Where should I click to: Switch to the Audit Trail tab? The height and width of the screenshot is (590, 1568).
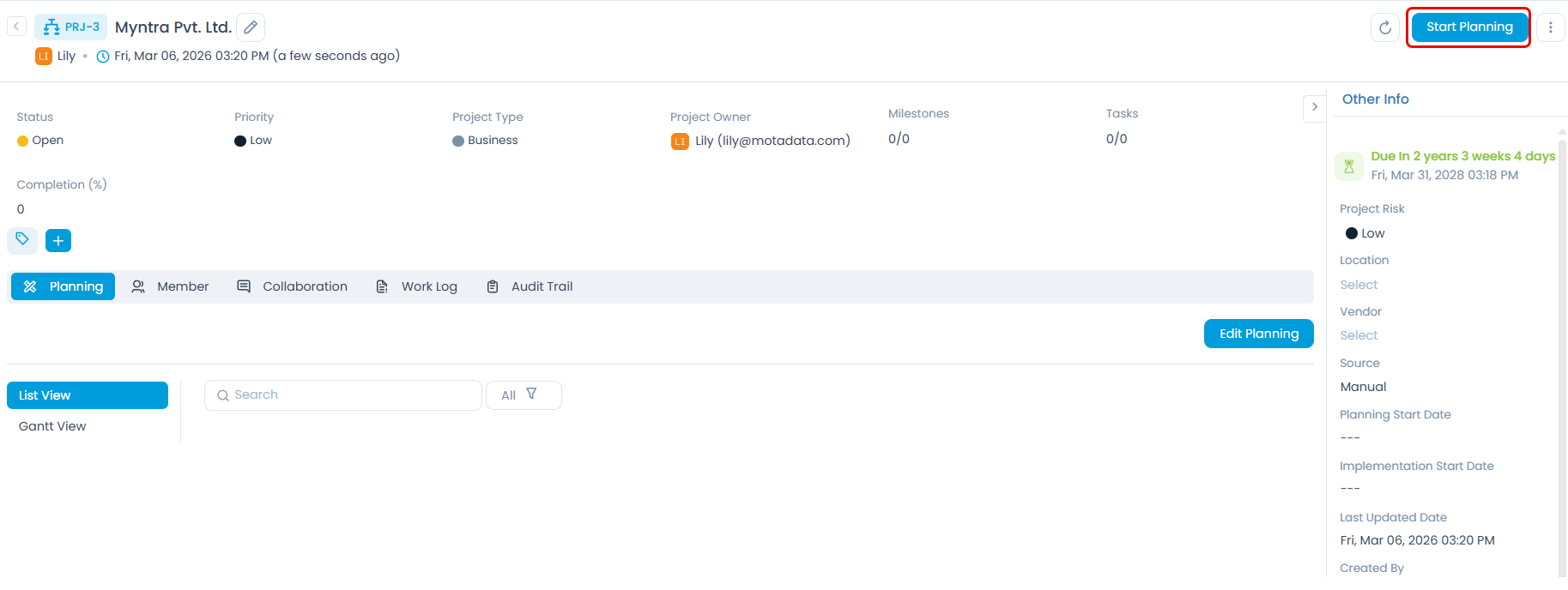click(530, 286)
